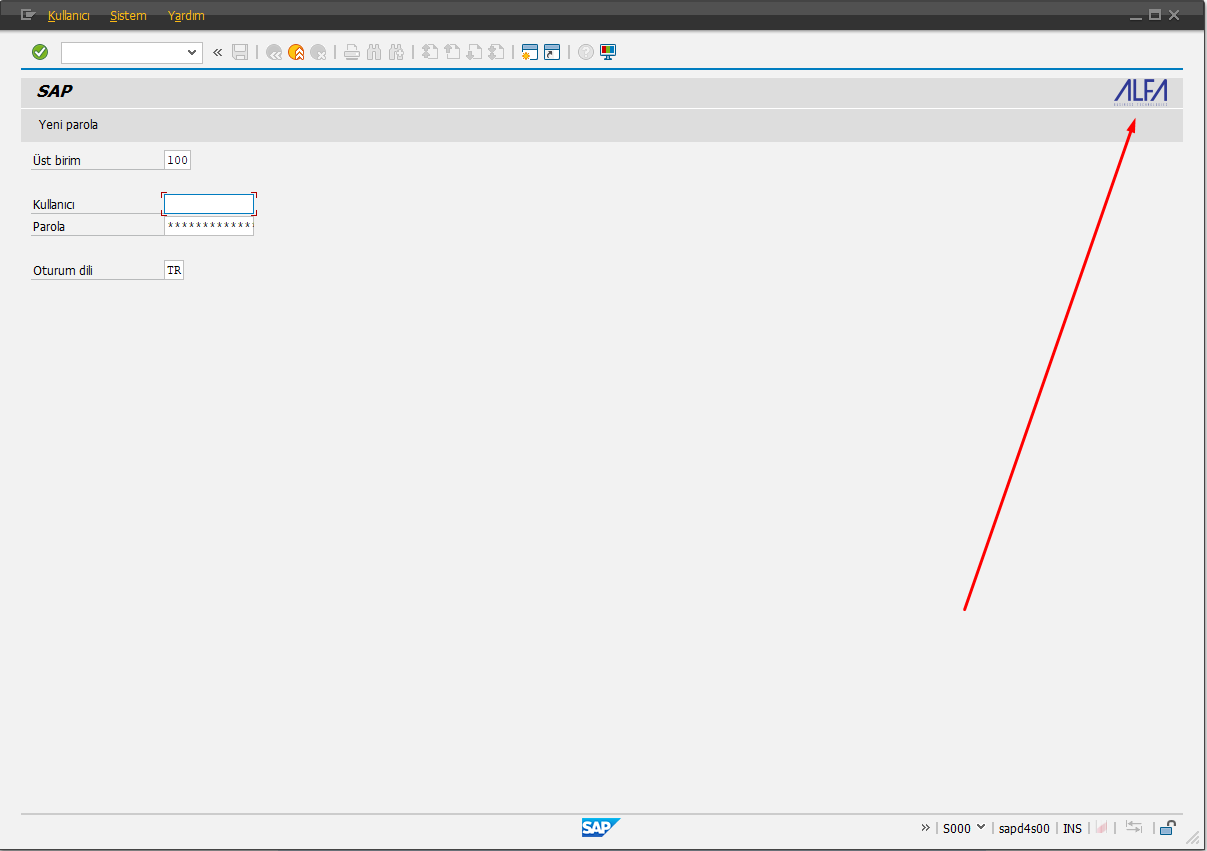Click the Parola field label
Image resolution: width=1207 pixels, height=851 pixels.
tap(49, 227)
